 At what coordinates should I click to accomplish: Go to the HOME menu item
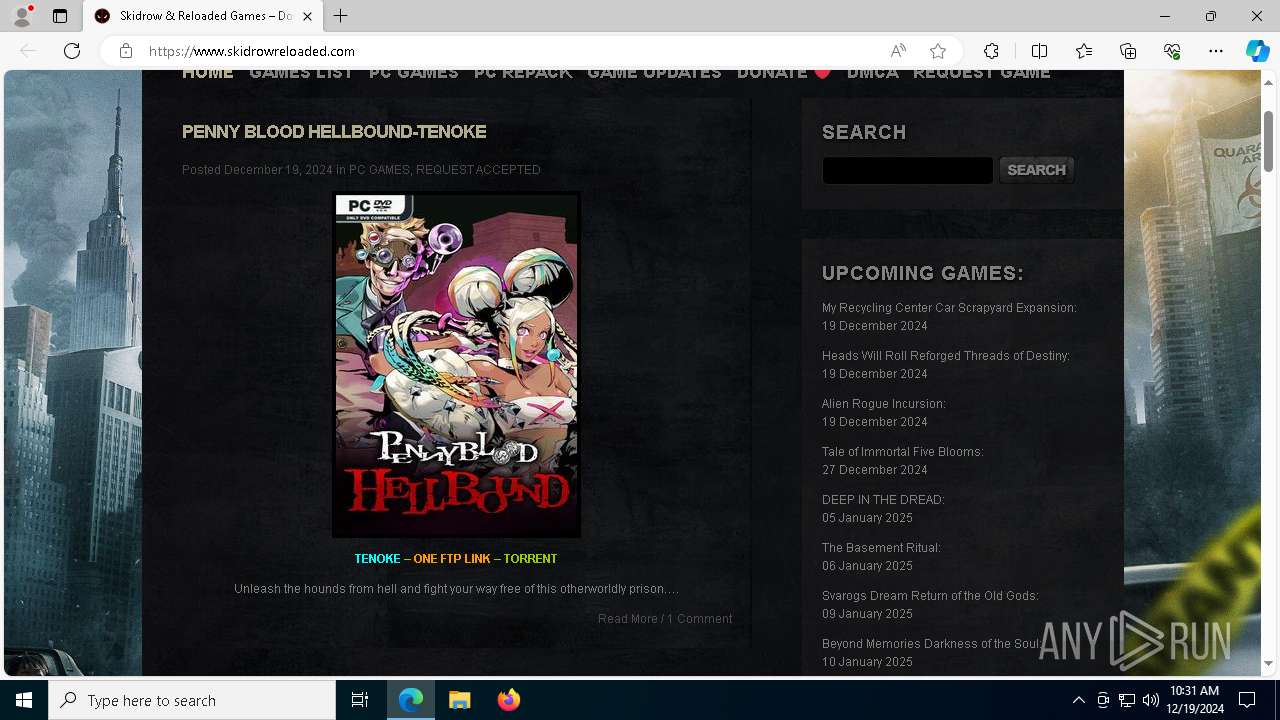click(x=207, y=73)
